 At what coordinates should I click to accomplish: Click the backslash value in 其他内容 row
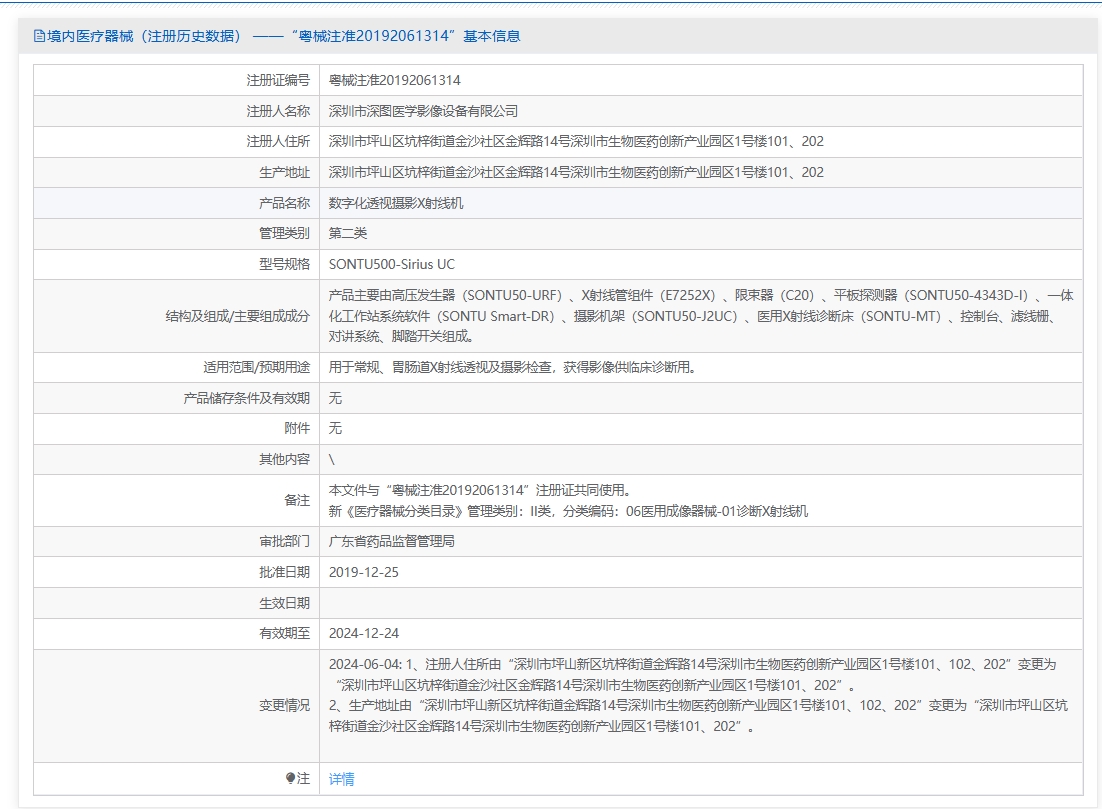point(332,460)
